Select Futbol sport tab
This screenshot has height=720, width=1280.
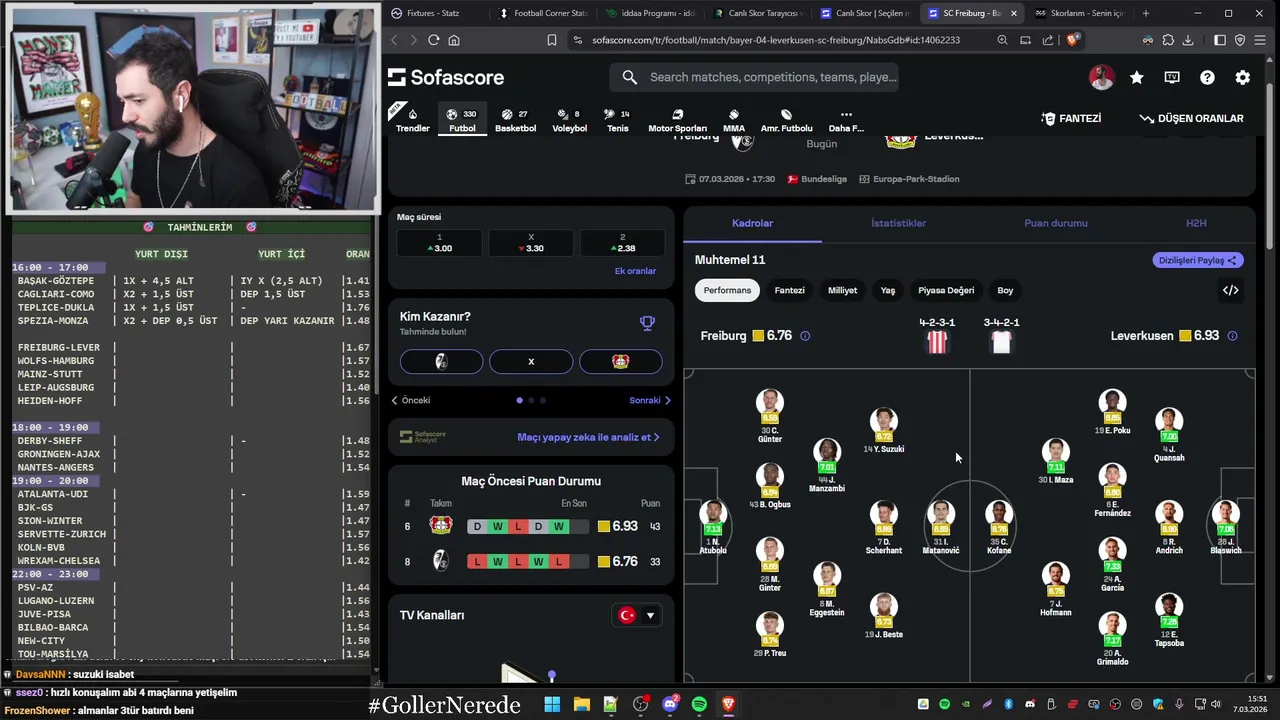[462, 120]
